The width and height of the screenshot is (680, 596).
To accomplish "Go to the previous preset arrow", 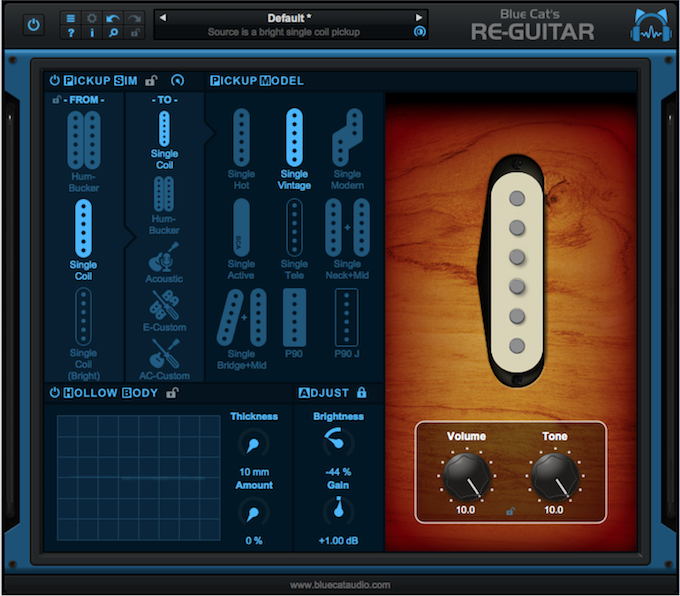I will tap(163, 18).
